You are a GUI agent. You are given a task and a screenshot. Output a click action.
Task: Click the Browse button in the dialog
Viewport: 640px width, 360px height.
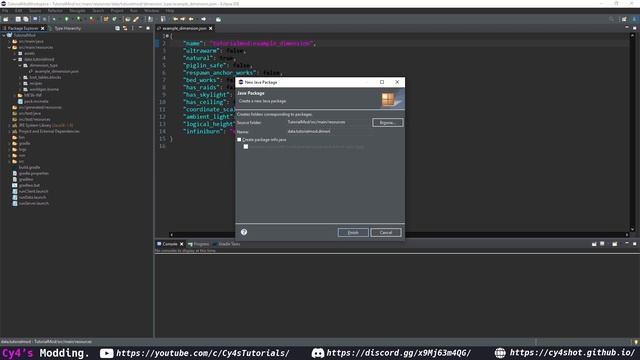[x=387, y=122]
